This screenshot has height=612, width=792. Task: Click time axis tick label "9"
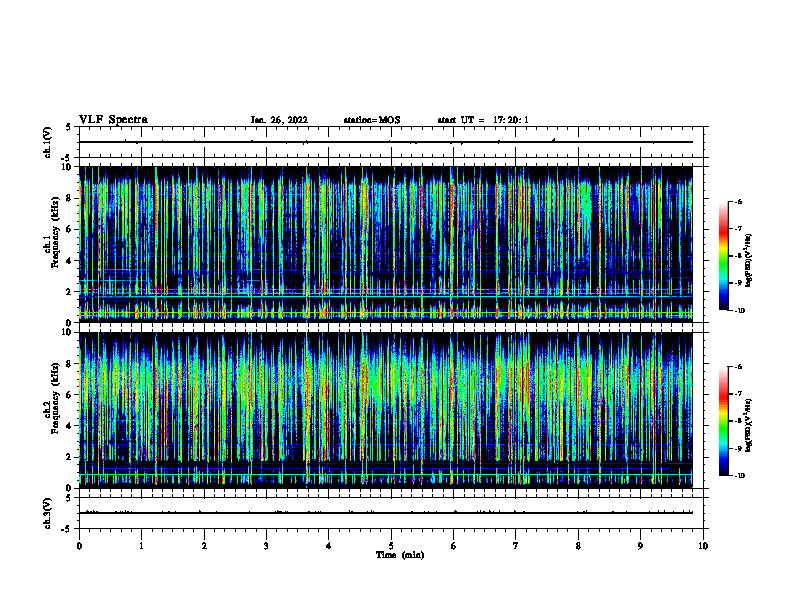point(640,546)
